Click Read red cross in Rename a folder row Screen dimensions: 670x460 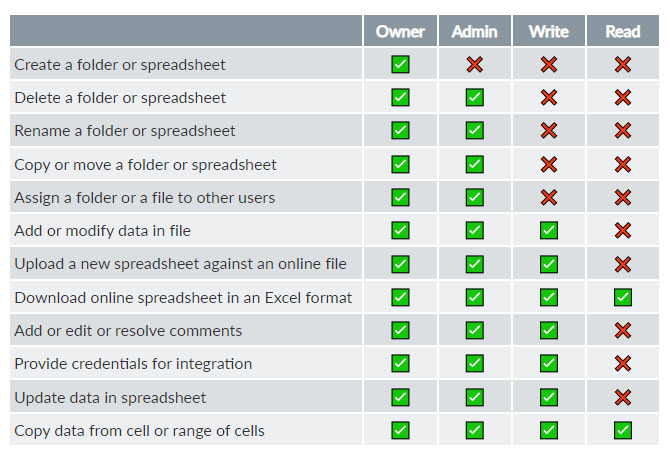click(x=623, y=130)
